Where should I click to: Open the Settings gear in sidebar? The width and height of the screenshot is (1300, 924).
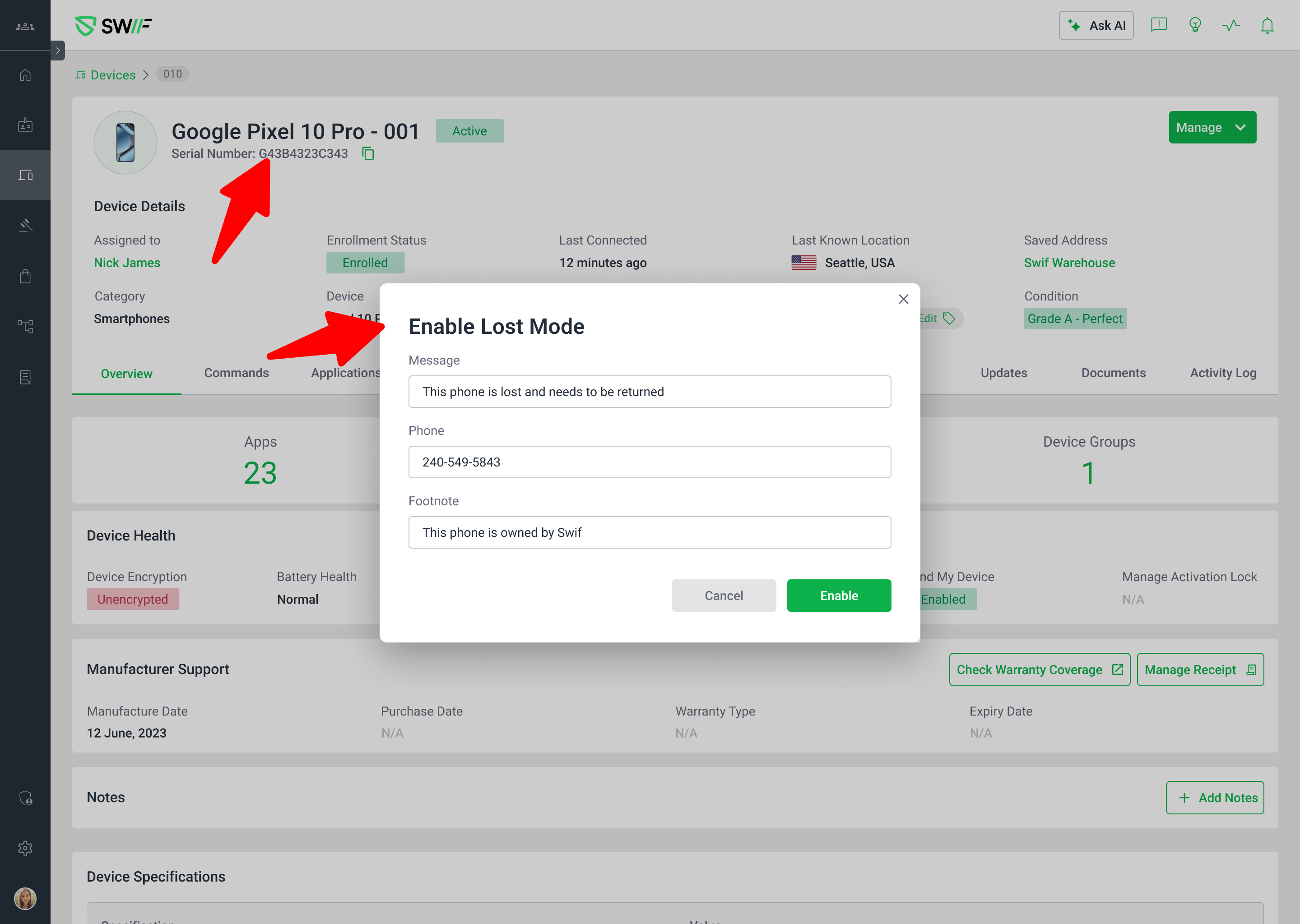(25, 848)
